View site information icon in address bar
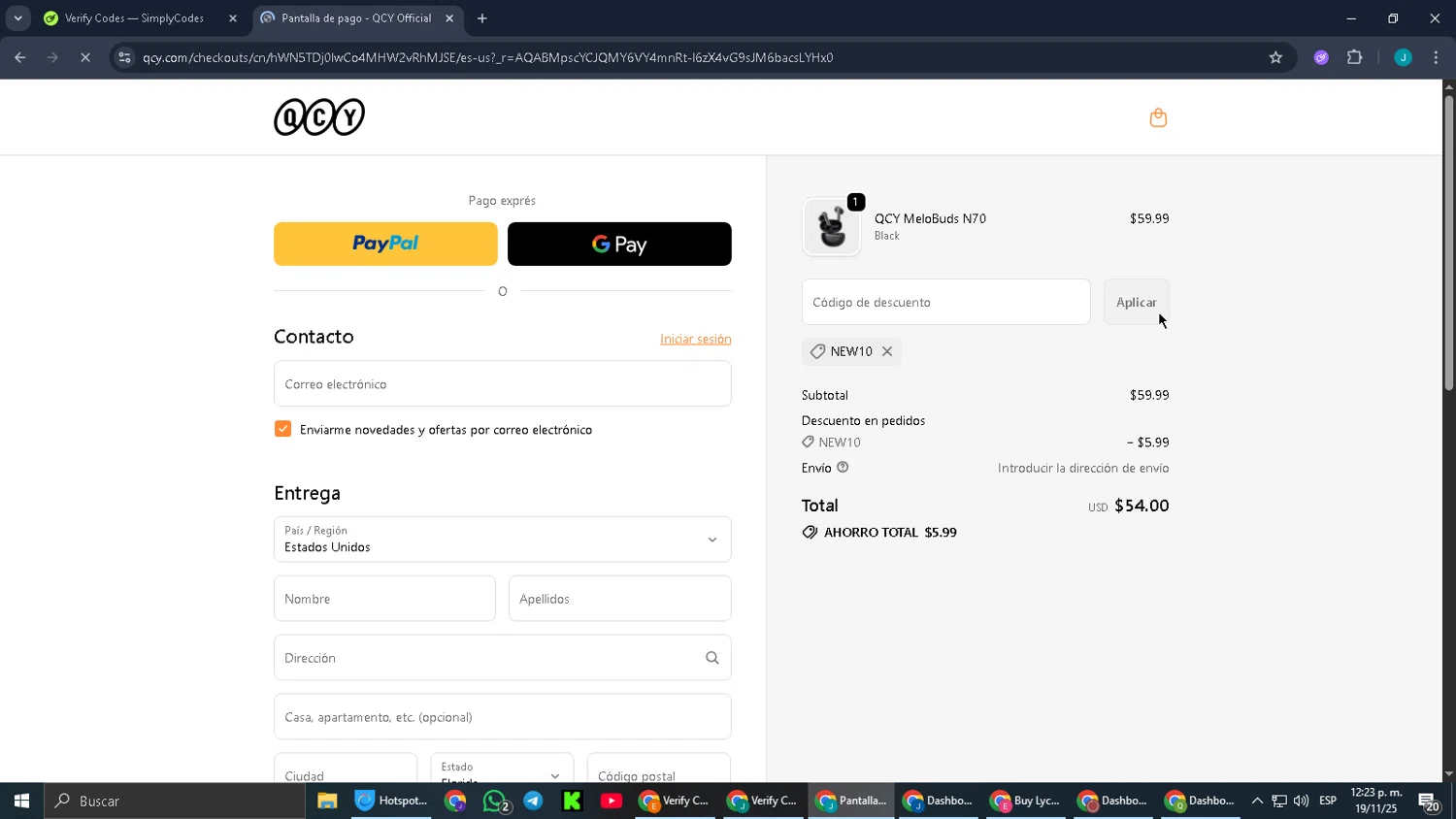1456x819 pixels. [x=124, y=57]
